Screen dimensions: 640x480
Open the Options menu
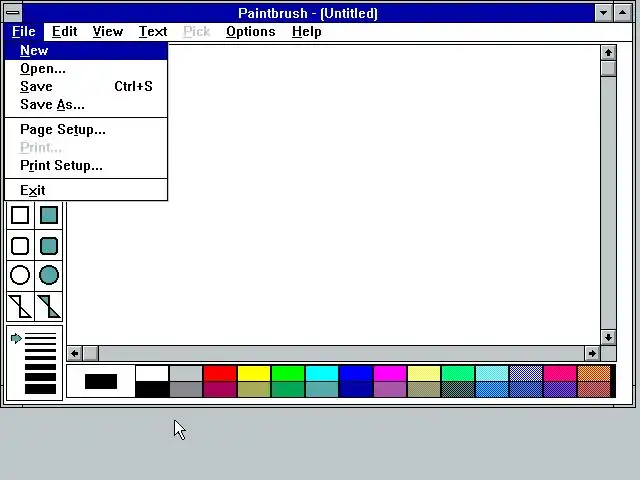[251, 31]
